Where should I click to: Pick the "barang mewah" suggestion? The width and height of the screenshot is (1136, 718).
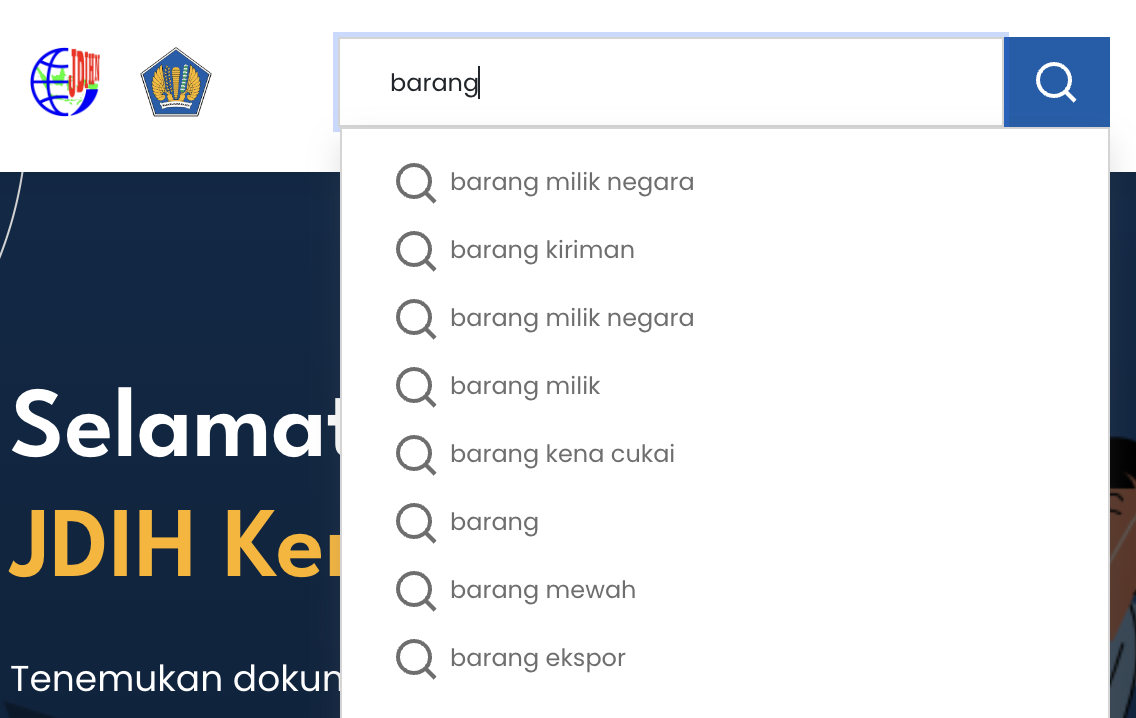click(x=543, y=590)
